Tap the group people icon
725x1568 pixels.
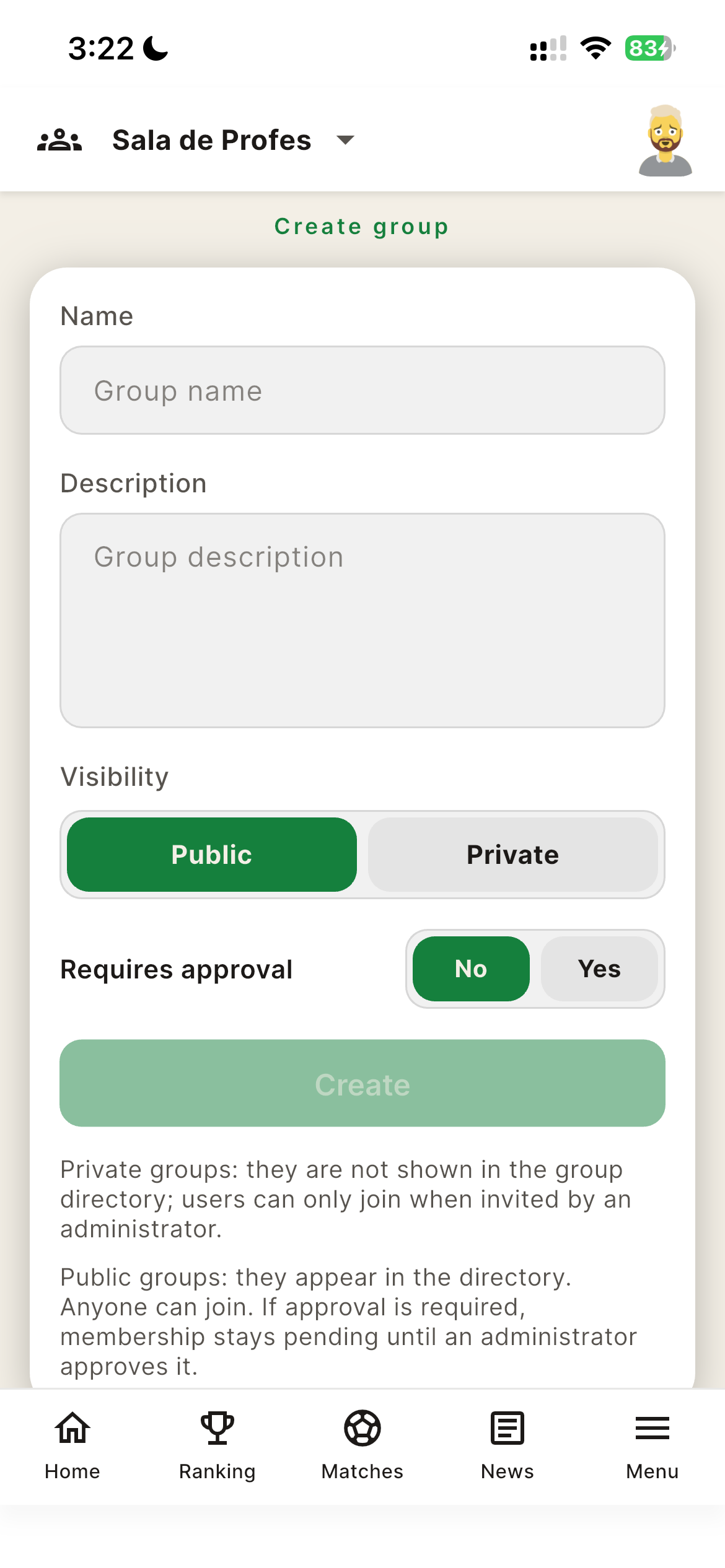coord(59,141)
